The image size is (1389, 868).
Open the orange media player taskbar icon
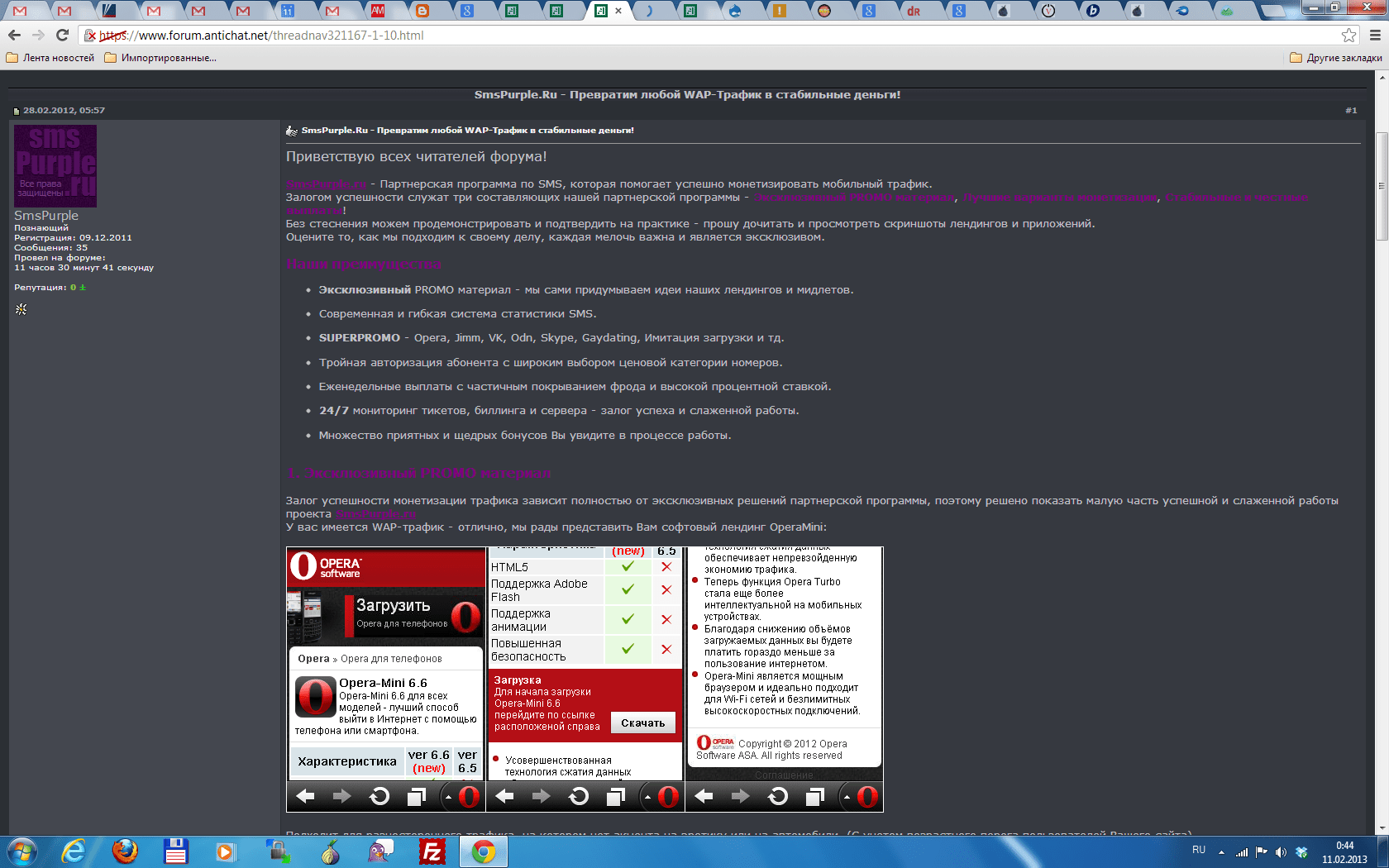click(x=225, y=851)
